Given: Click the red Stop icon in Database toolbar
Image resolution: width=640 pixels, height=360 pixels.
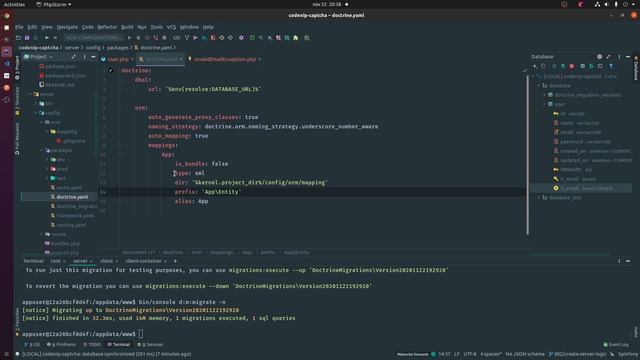Looking at the screenshot, I should point(572,66).
